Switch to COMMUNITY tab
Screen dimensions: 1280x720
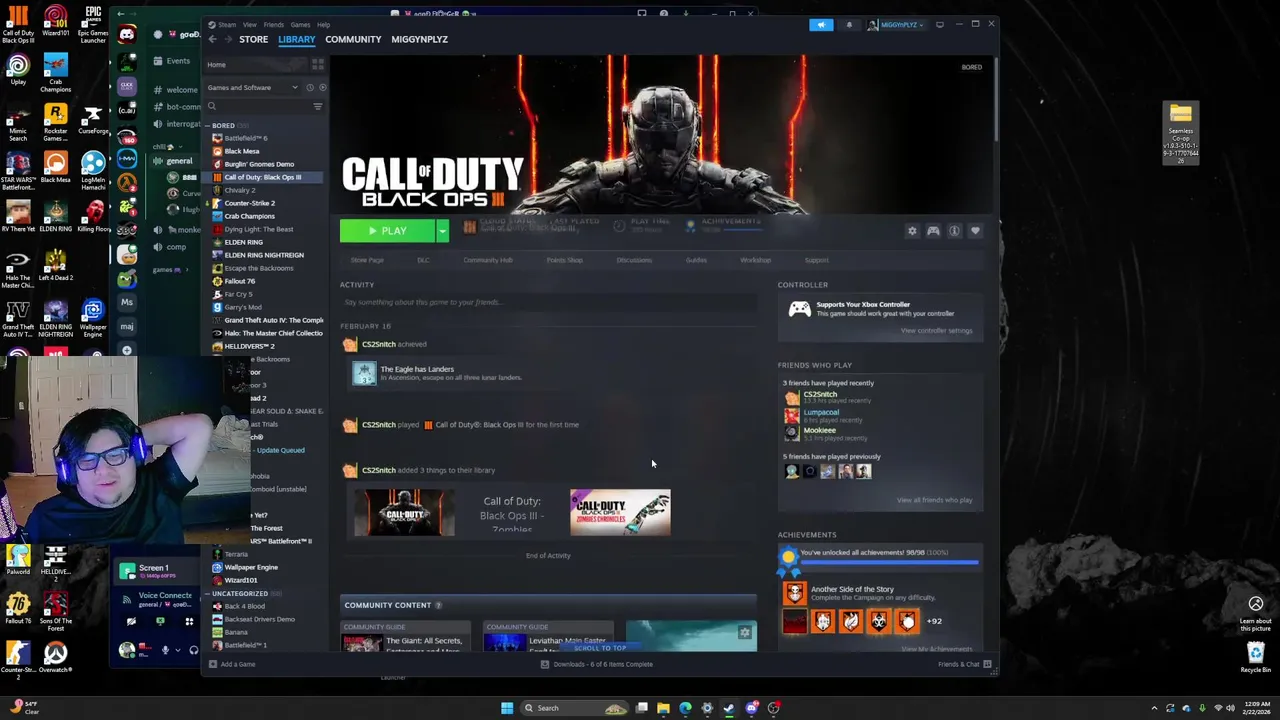tap(353, 39)
